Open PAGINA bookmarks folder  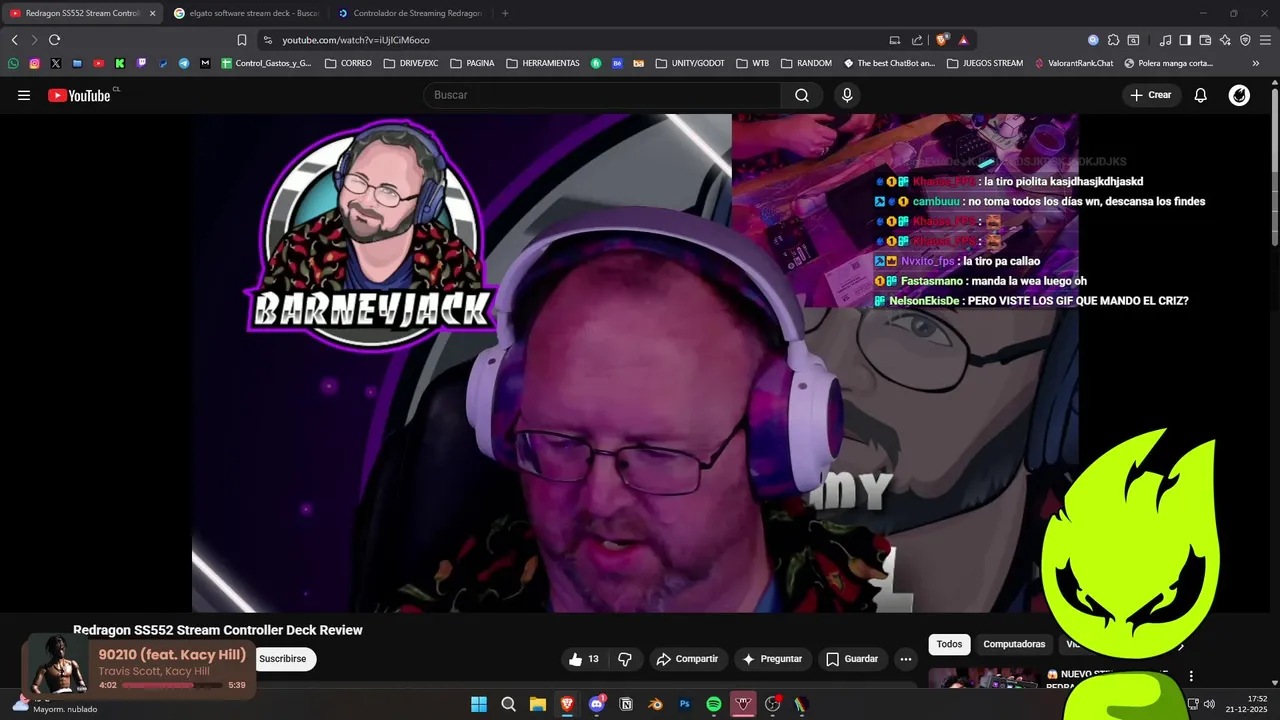472,63
